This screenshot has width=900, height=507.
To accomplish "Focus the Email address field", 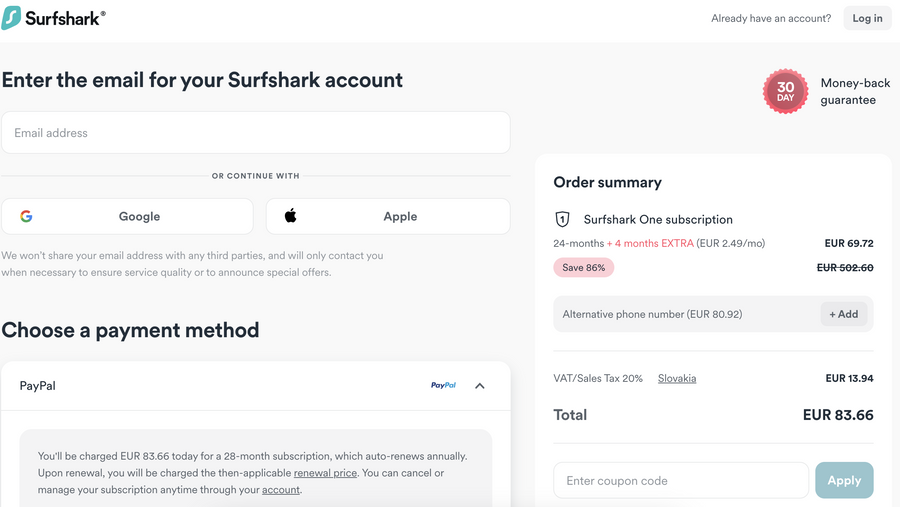I will point(255,133).
